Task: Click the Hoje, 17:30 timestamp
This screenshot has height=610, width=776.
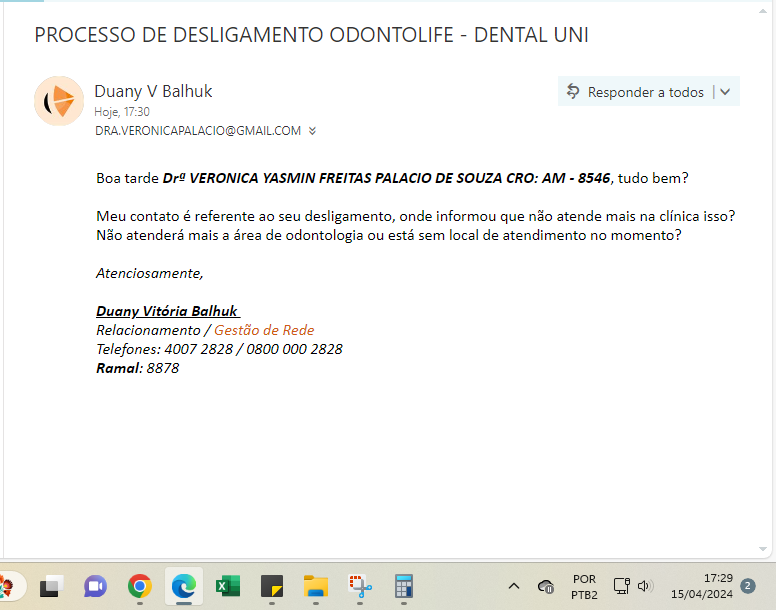Action: click(122, 112)
